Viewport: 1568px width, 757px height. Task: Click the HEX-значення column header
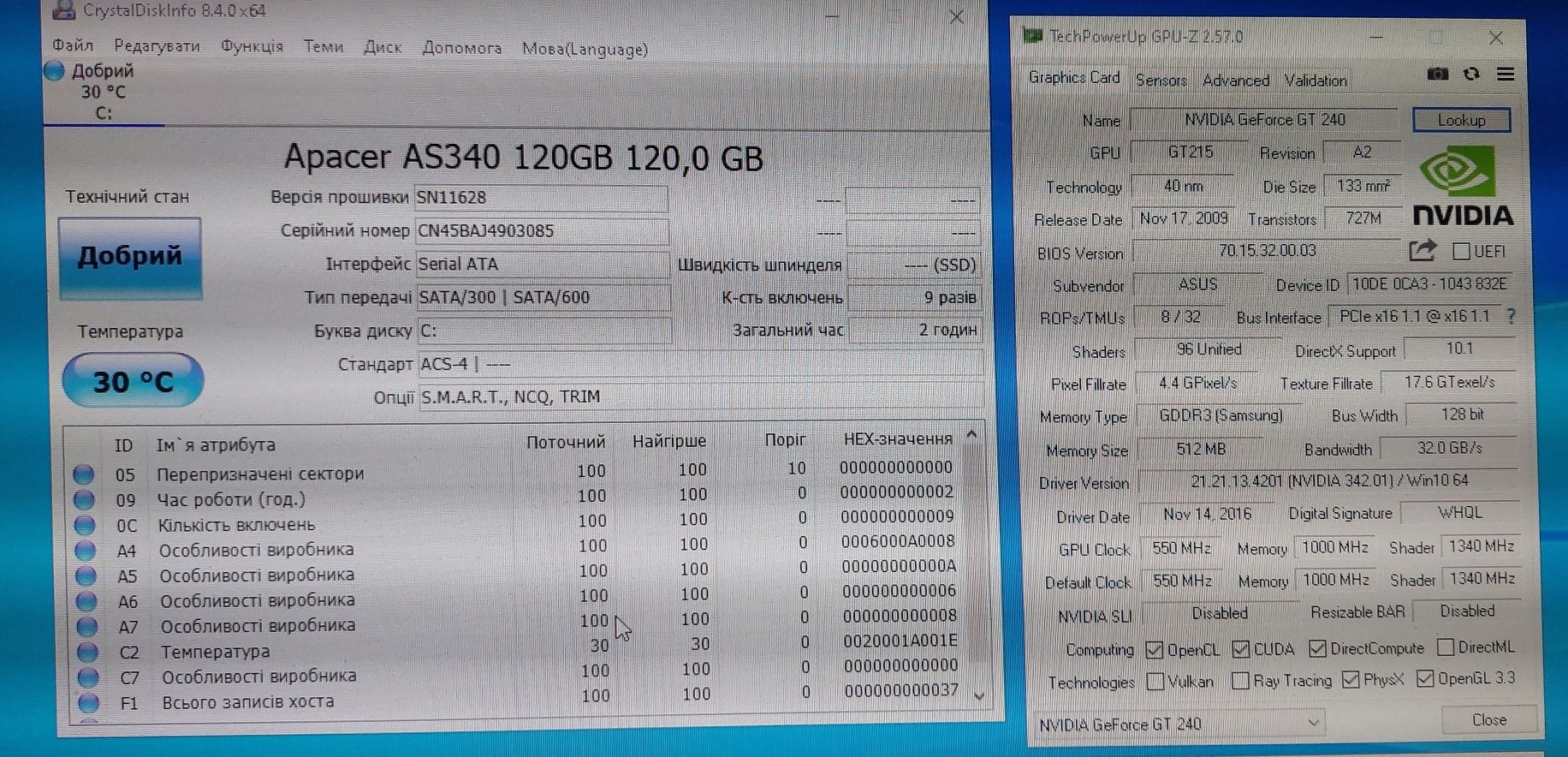pos(898,438)
